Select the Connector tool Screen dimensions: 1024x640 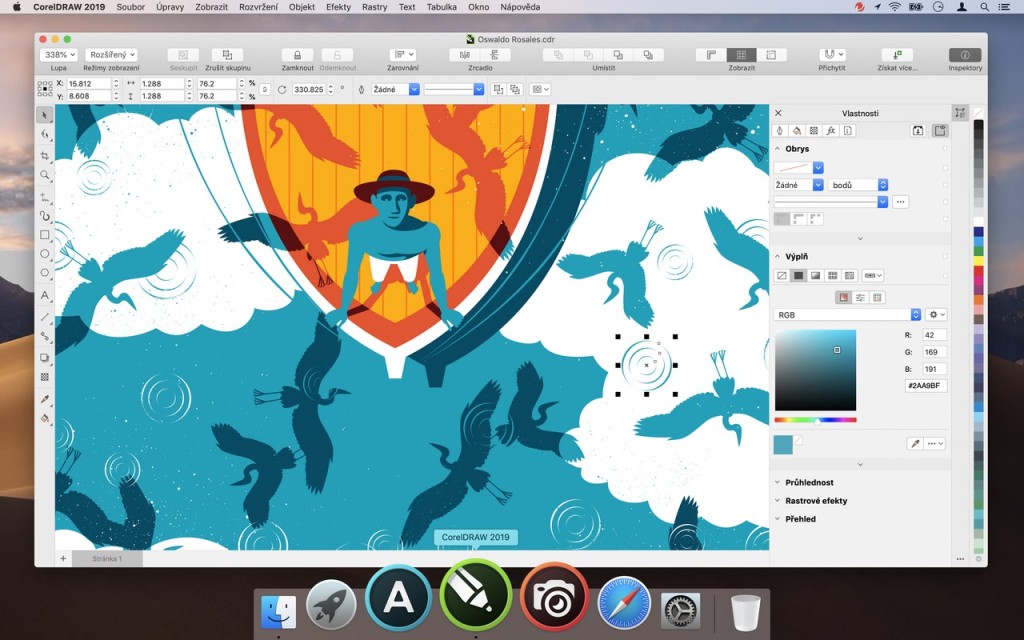point(44,336)
